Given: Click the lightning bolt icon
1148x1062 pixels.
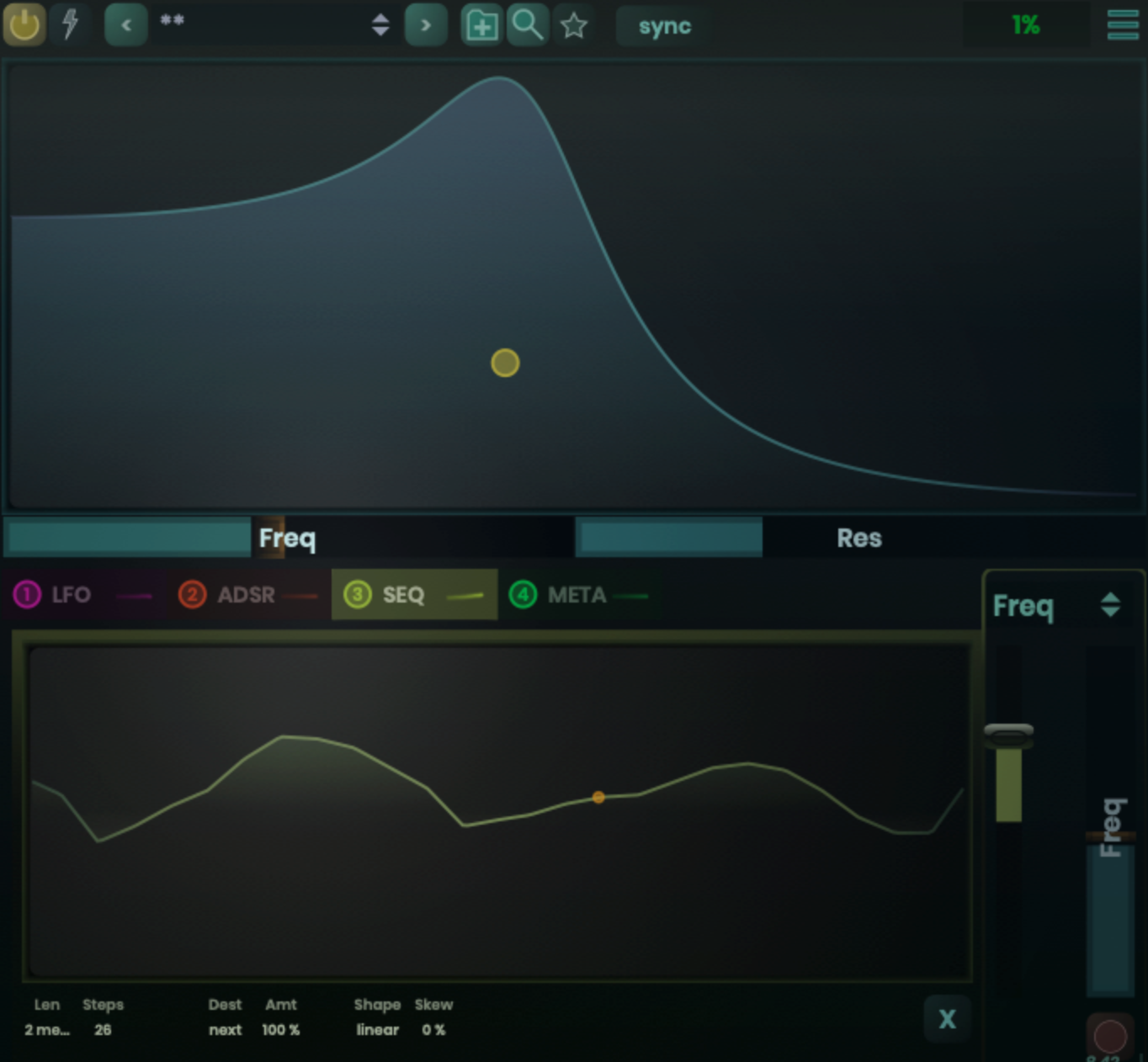Looking at the screenshot, I should 71,24.
